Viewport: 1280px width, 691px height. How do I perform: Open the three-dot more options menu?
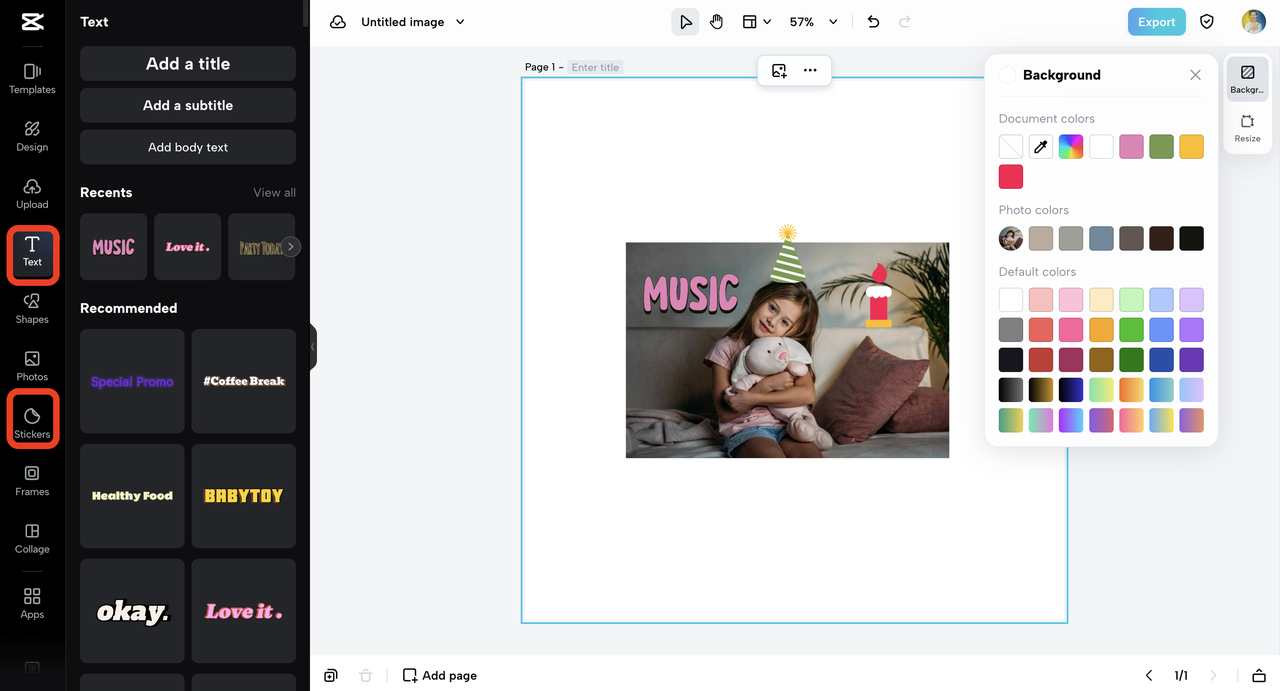point(810,70)
